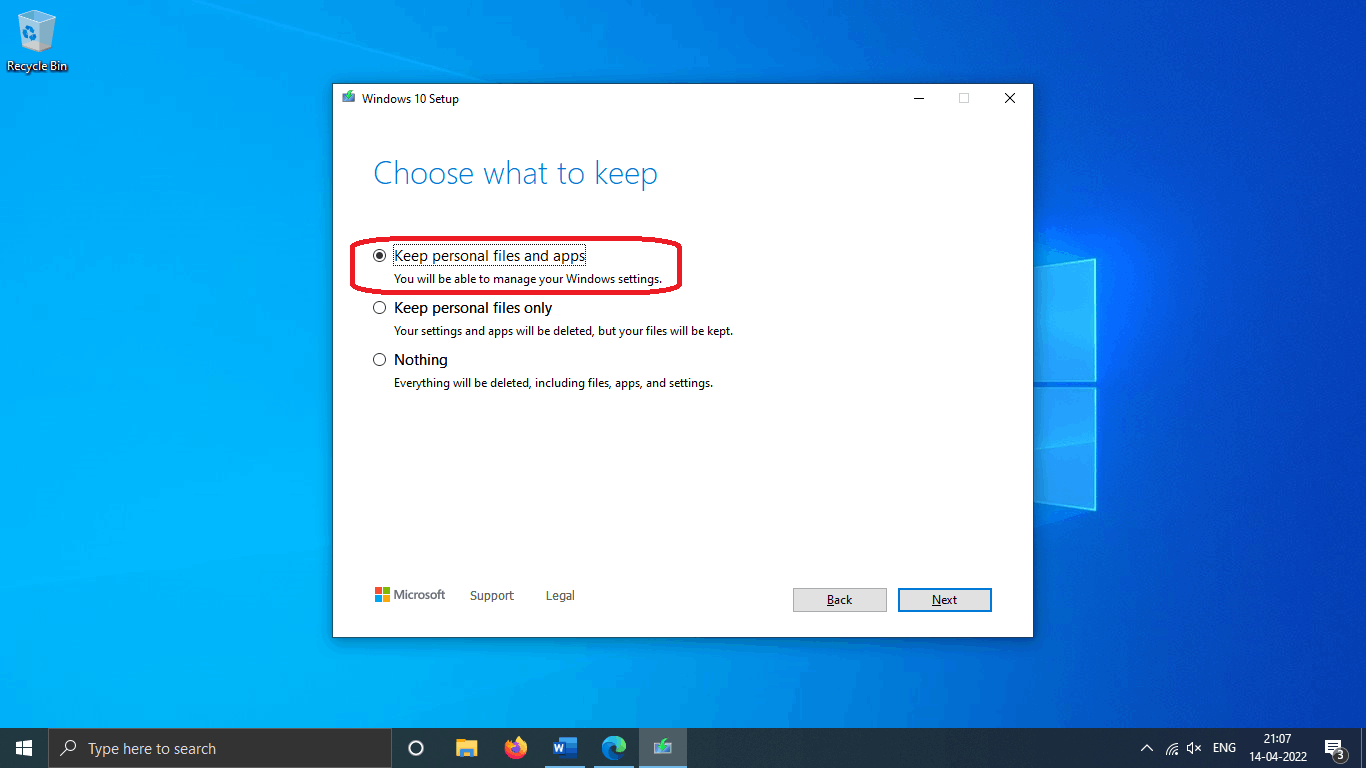1366x768 pixels.
Task: Open File Explorer from taskbar
Action: click(x=466, y=748)
